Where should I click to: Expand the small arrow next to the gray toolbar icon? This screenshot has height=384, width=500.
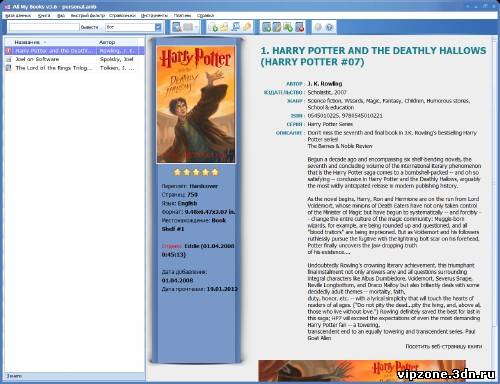click(x=197, y=27)
